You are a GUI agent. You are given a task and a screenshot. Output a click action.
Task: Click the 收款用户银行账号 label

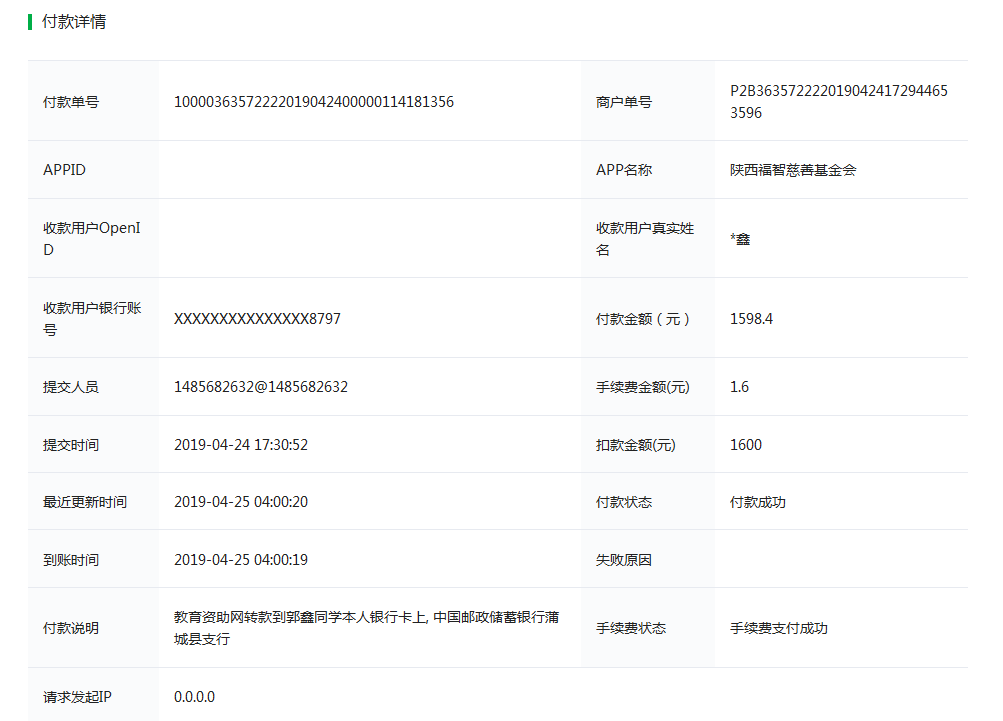[x=92, y=319]
